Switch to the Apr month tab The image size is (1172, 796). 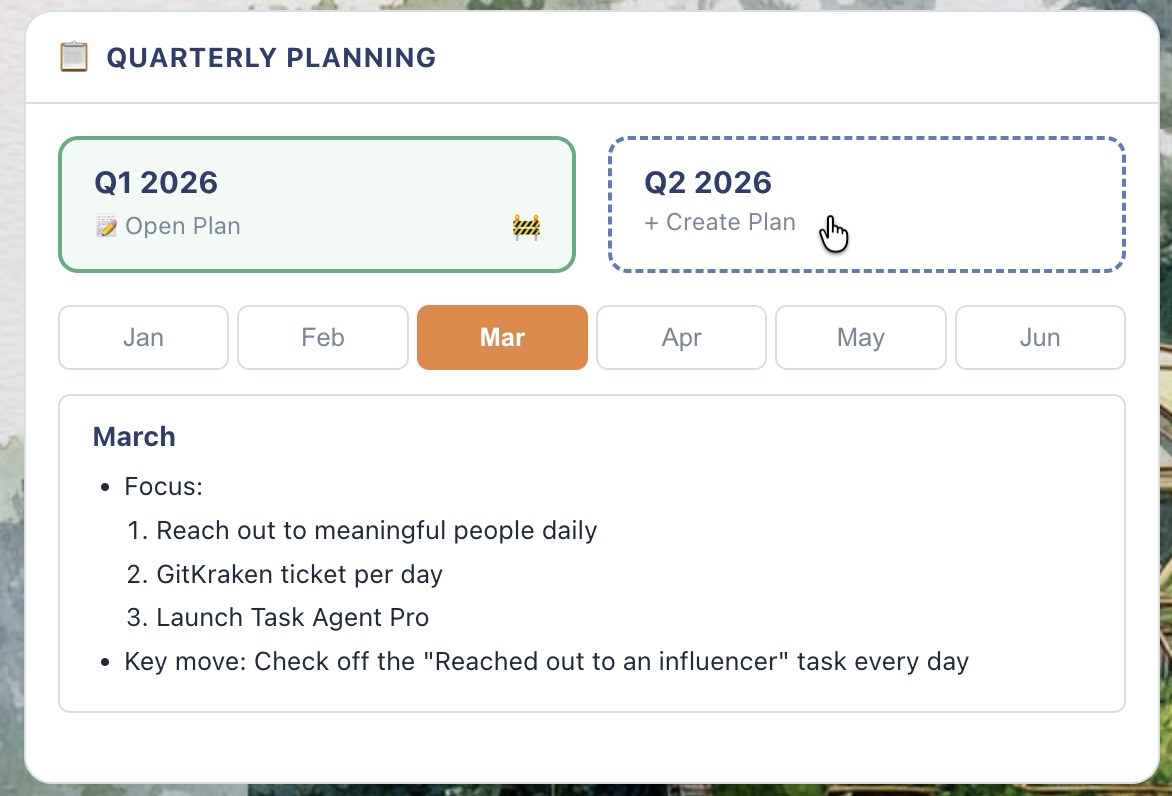point(681,338)
